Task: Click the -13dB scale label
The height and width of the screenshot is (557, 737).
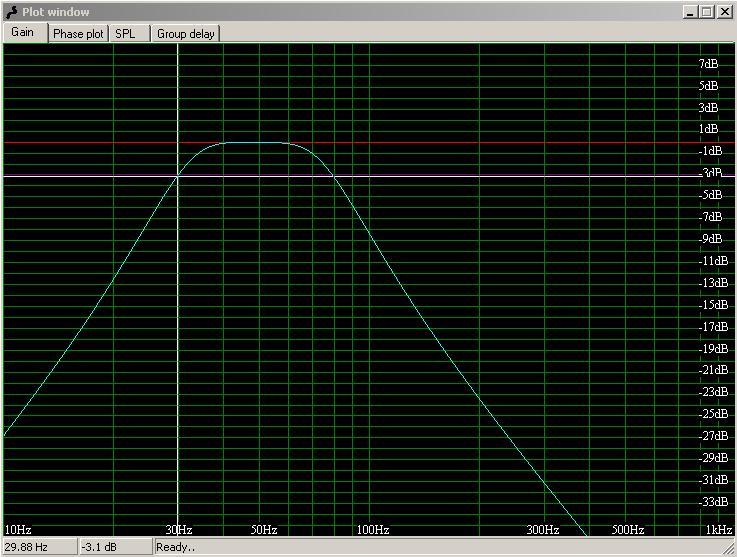Action: point(713,282)
